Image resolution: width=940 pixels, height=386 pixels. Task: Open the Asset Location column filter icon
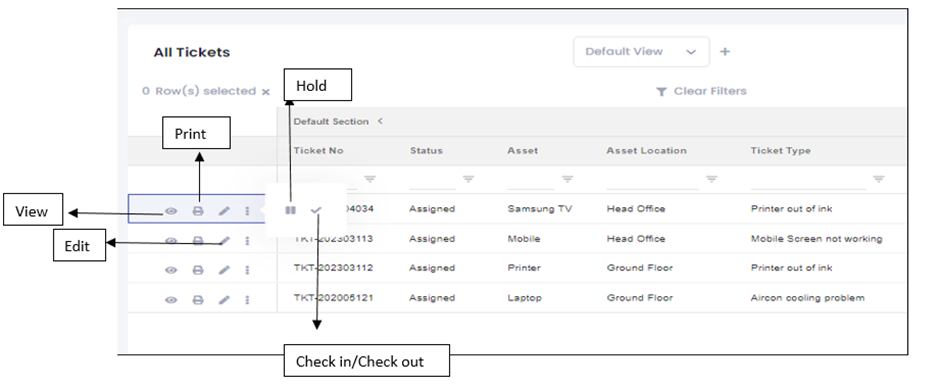(x=711, y=179)
